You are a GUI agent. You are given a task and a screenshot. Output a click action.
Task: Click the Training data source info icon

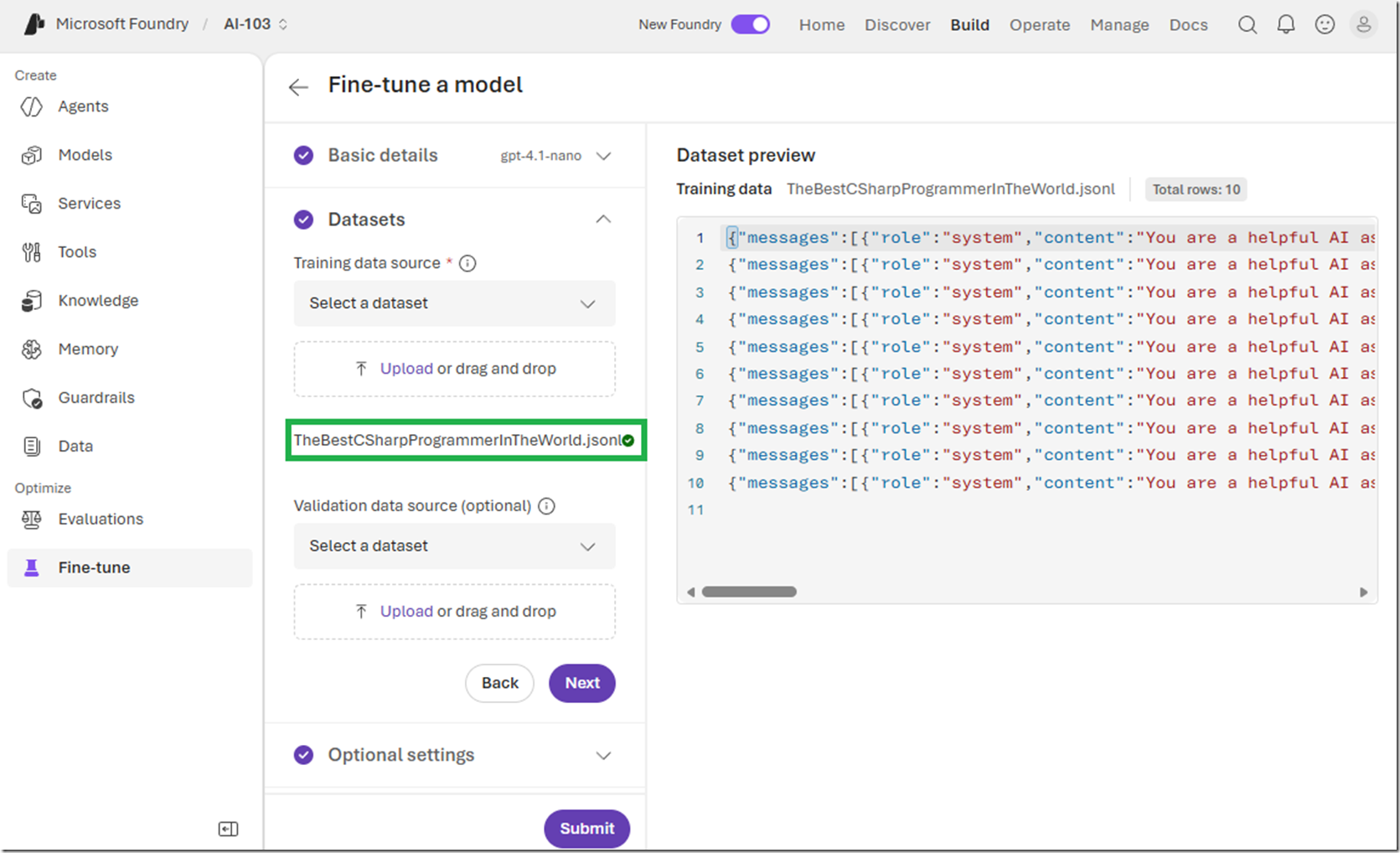468,263
